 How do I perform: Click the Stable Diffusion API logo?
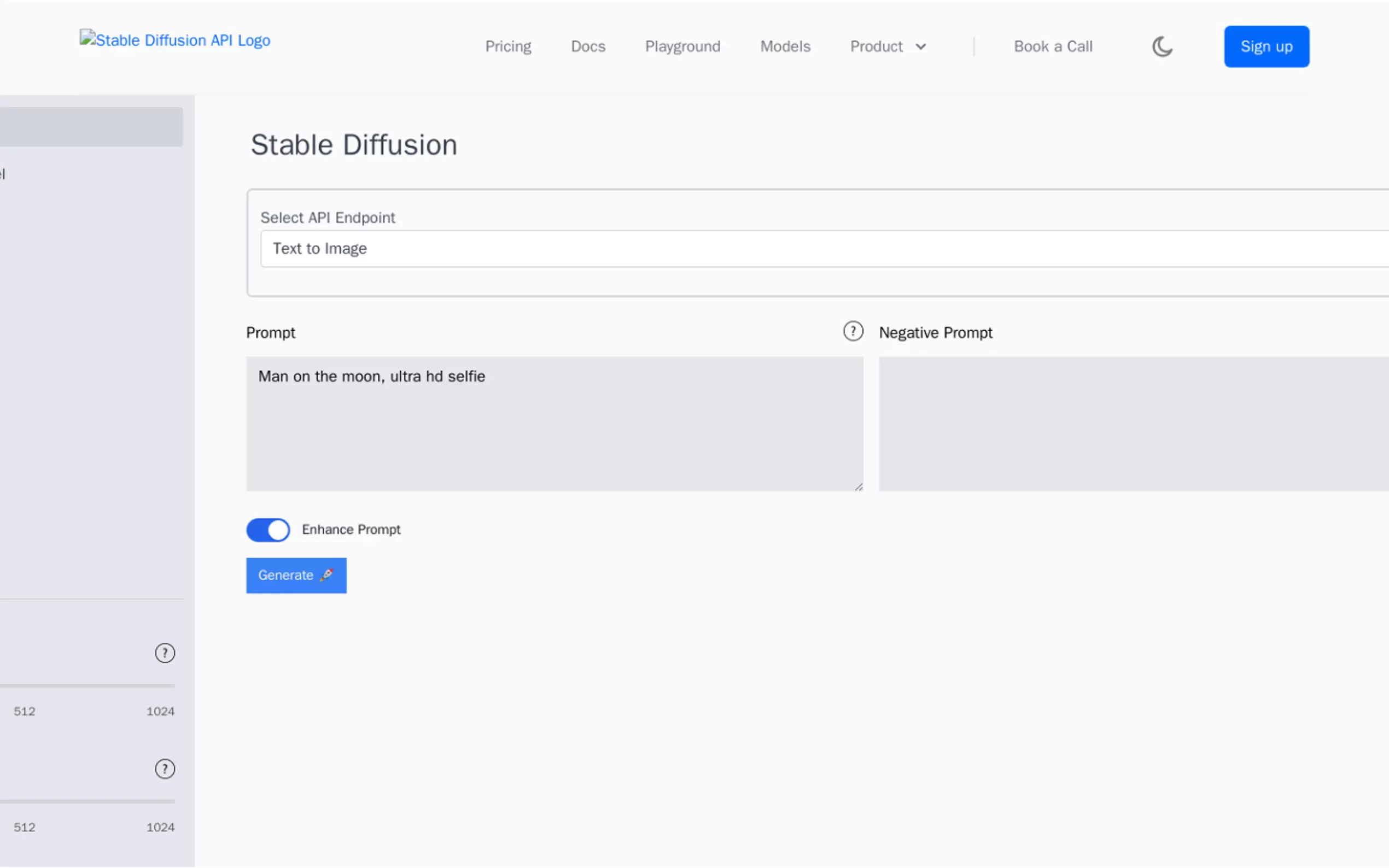[x=175, y=39]
